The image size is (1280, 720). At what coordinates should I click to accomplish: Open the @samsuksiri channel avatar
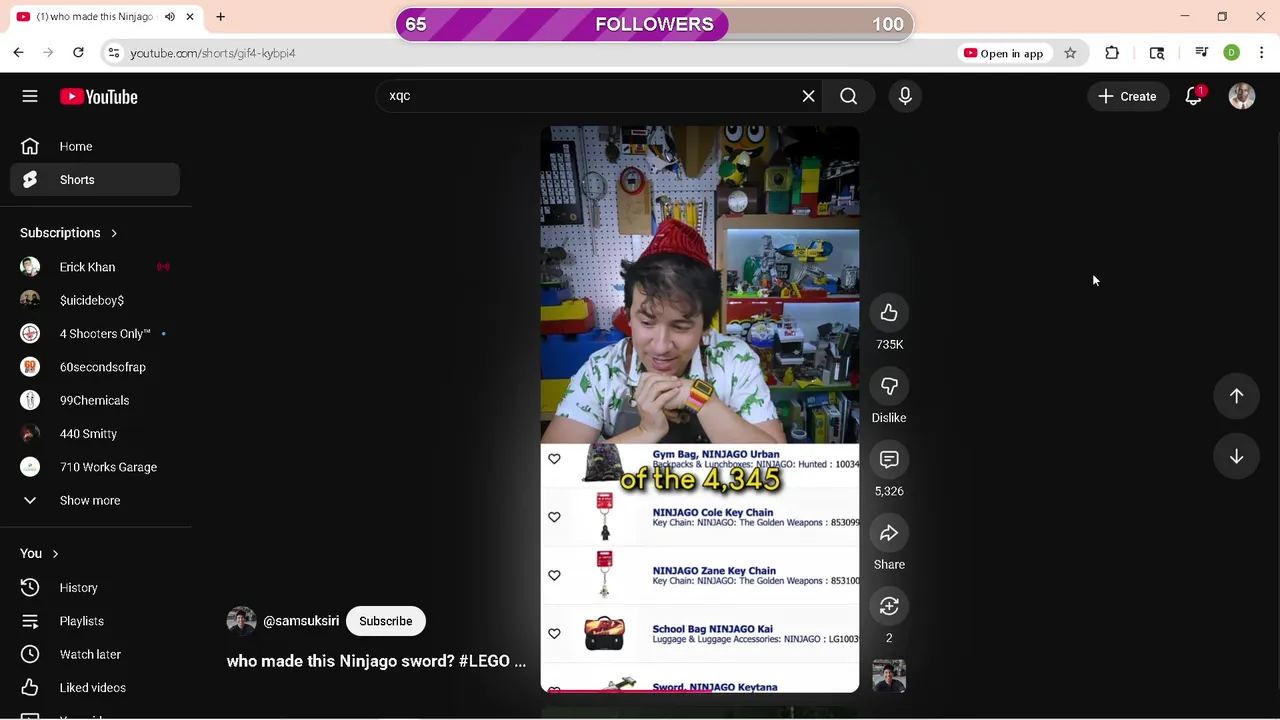pos(241,621)
